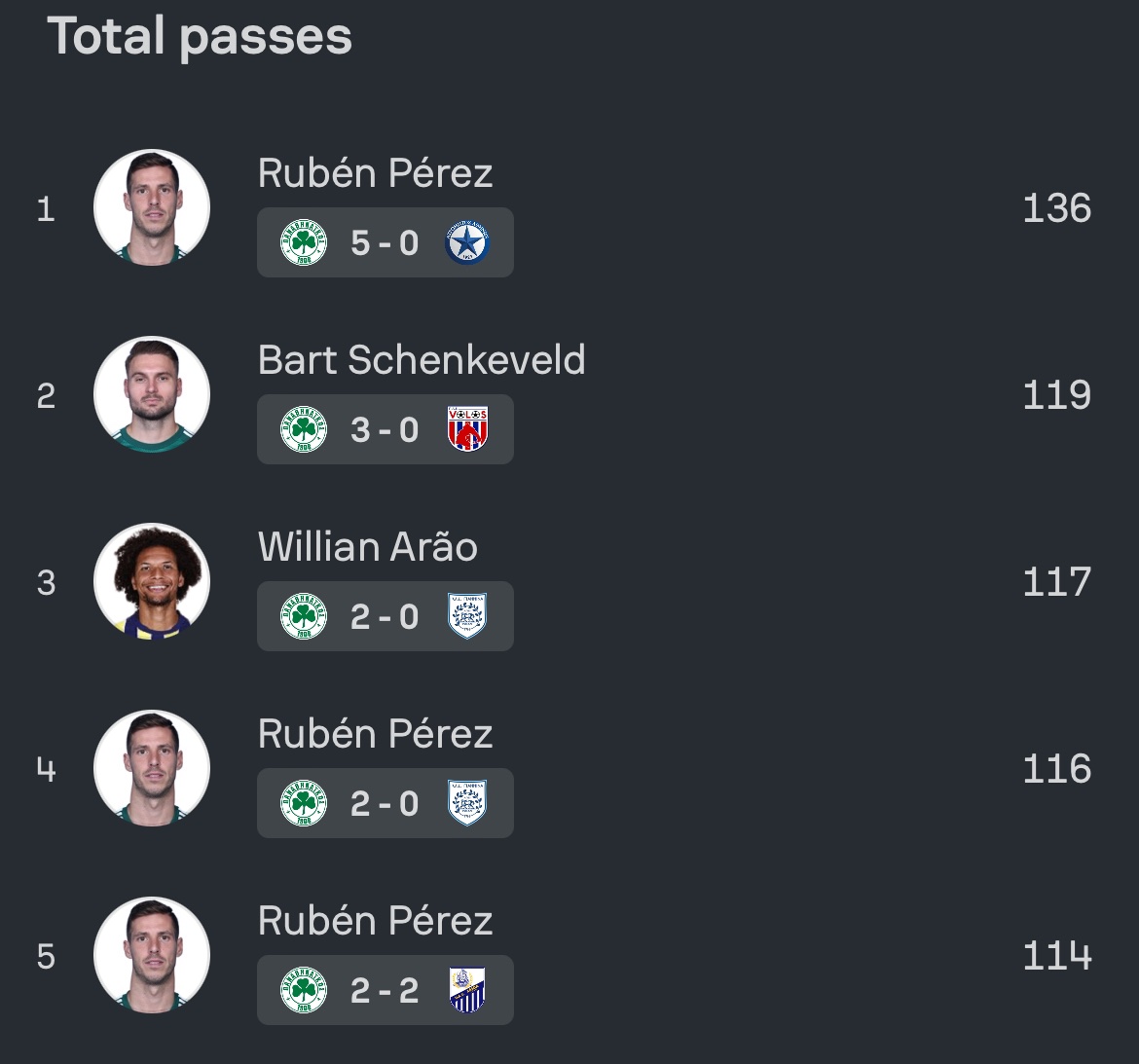1139x1064 pixels.
Task: Open the Bart Schenkeveld player name link
Action: [x=422, y=360]
